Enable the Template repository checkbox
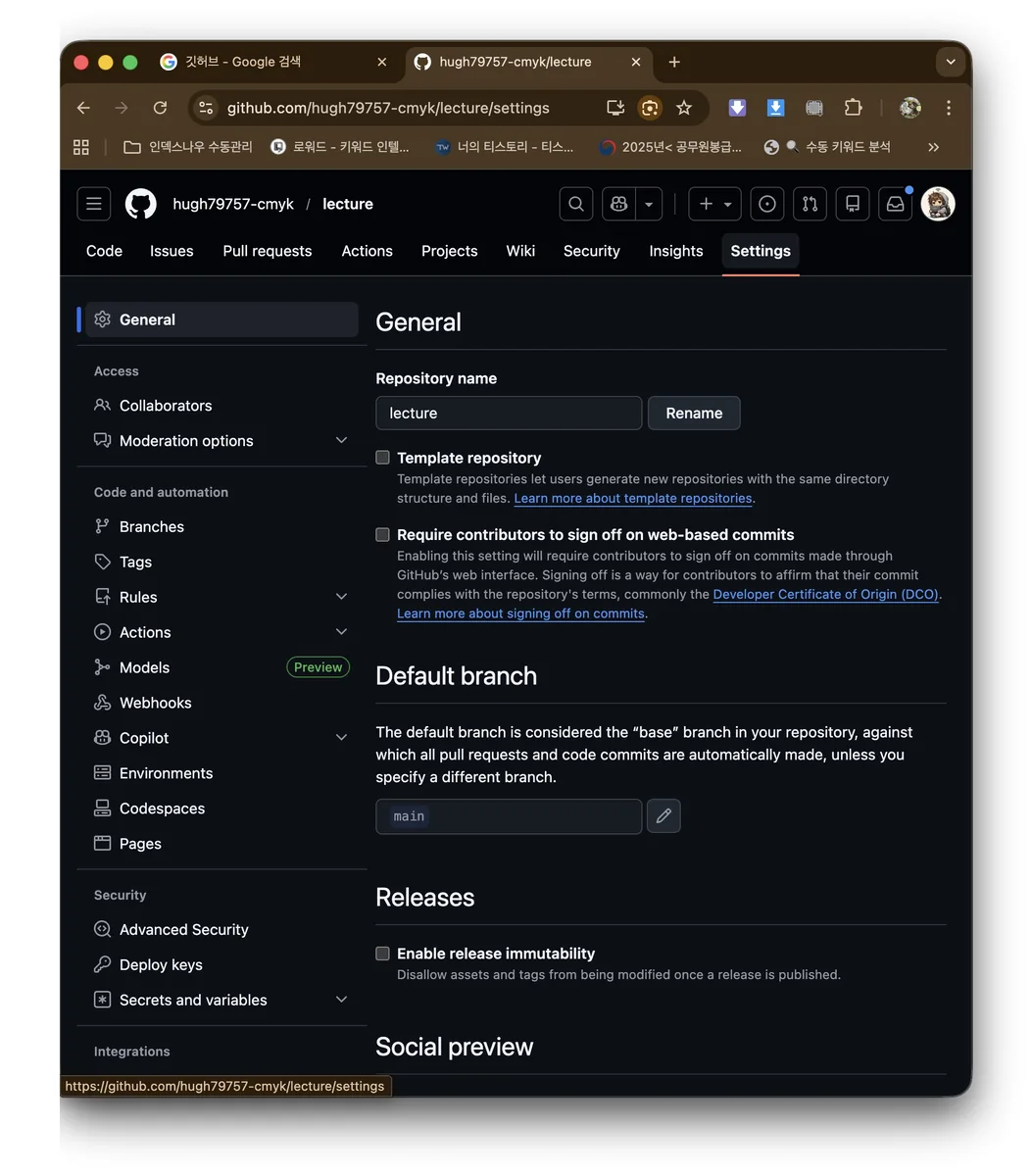This screenshot has height=1176, width=1032. 383,458
